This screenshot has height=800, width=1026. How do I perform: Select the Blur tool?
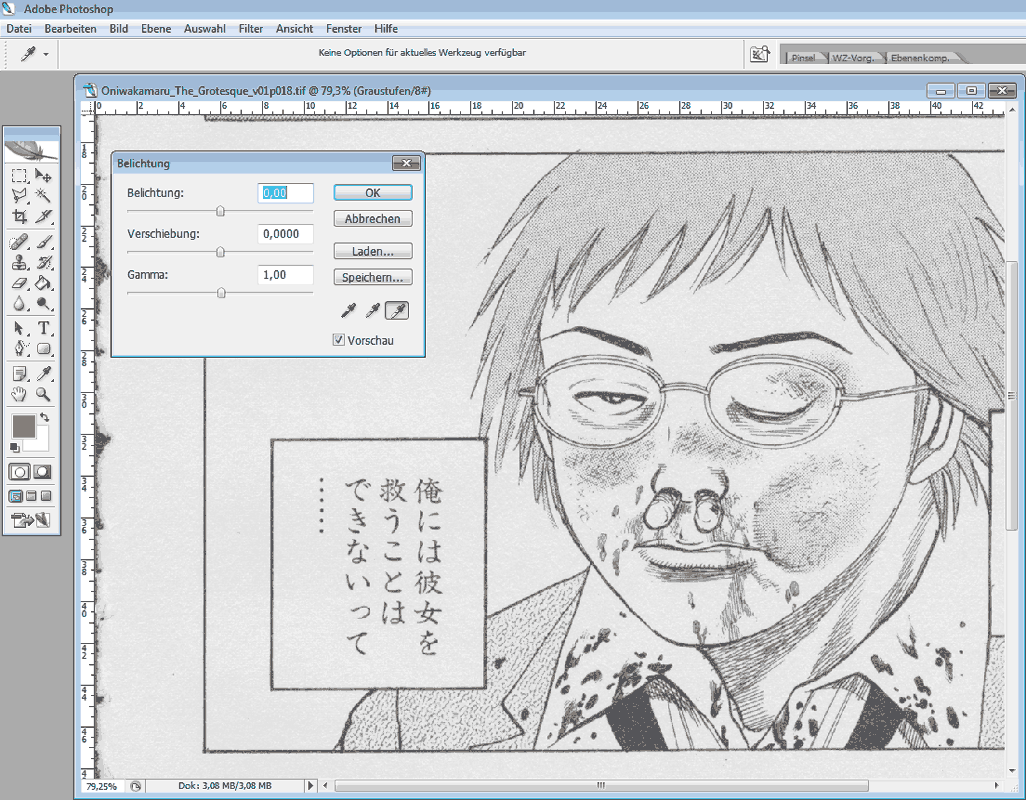tap(19, 304)
